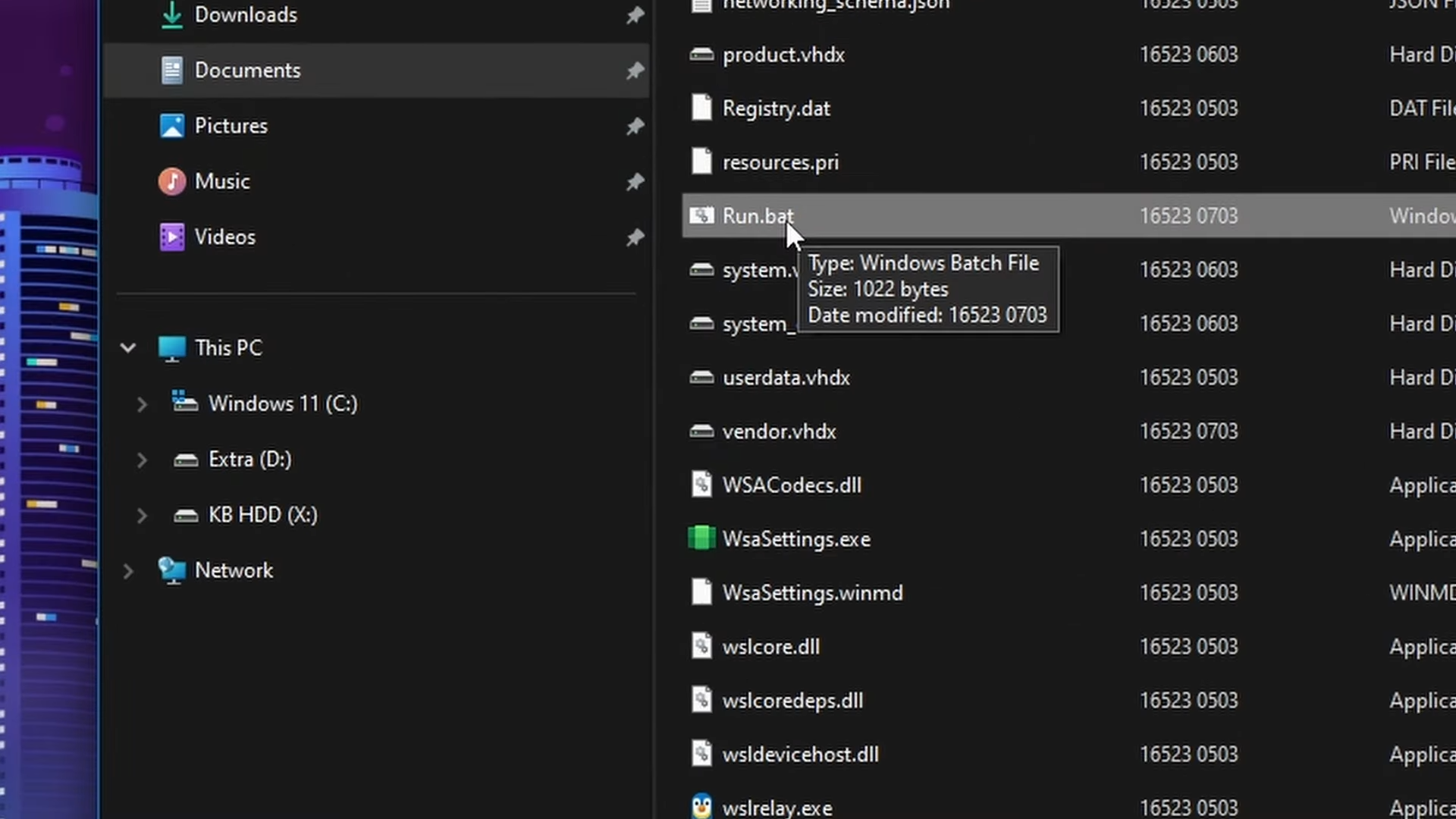Select the product.vhdx disk icon
The image size is (1456, 819).
pos(701,55)
